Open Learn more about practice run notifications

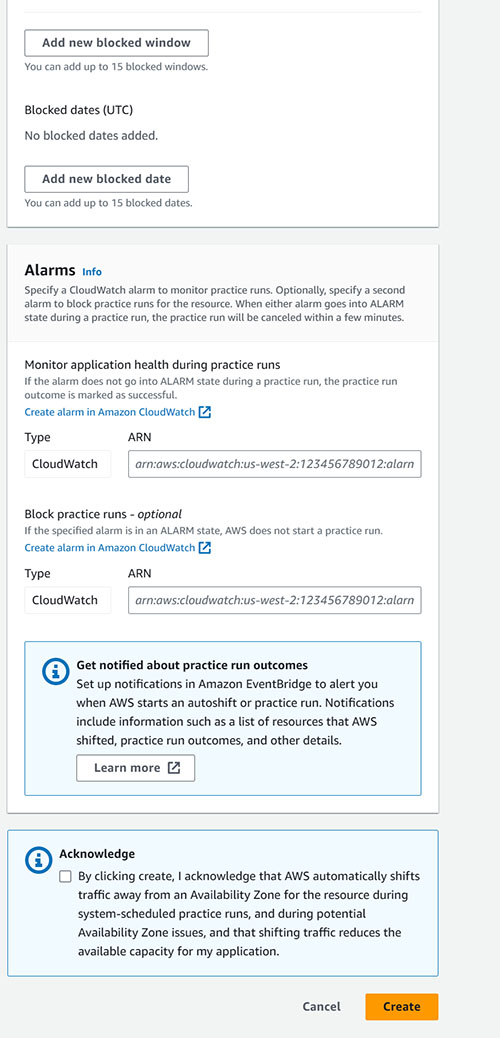136,768
